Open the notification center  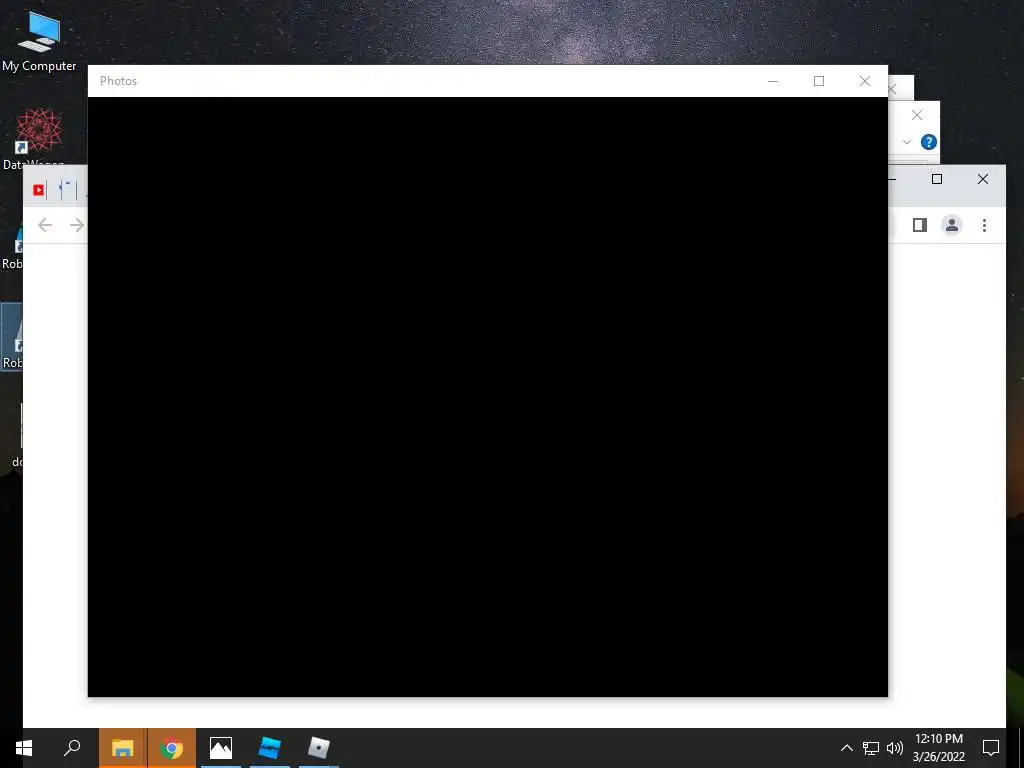[x=991, y=748]
